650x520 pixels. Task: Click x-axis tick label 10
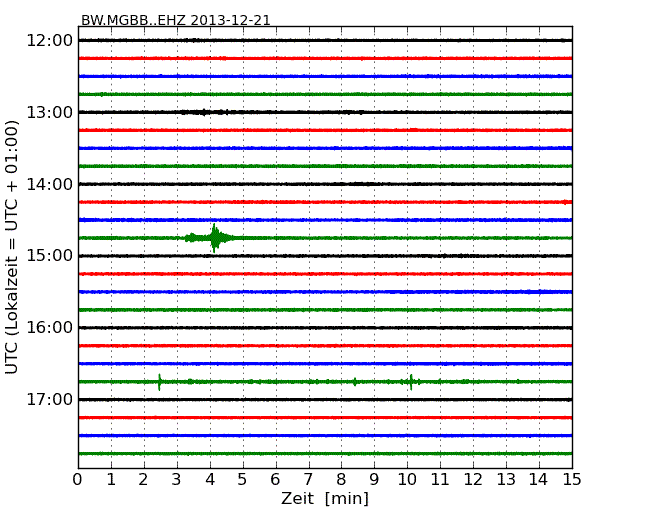click(407, 480)
